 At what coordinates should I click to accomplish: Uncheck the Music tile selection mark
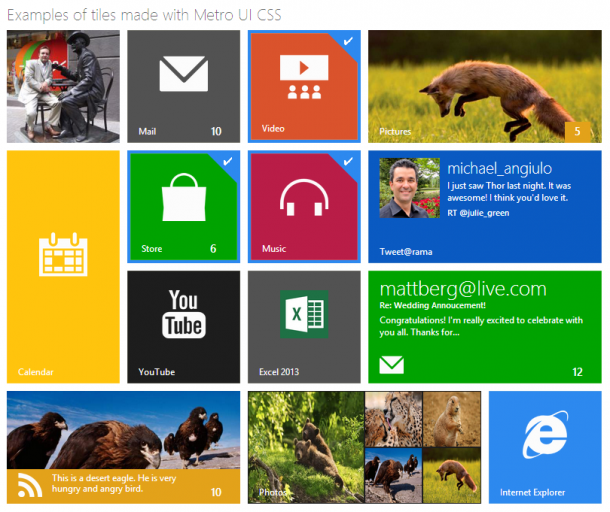(348, 161)
